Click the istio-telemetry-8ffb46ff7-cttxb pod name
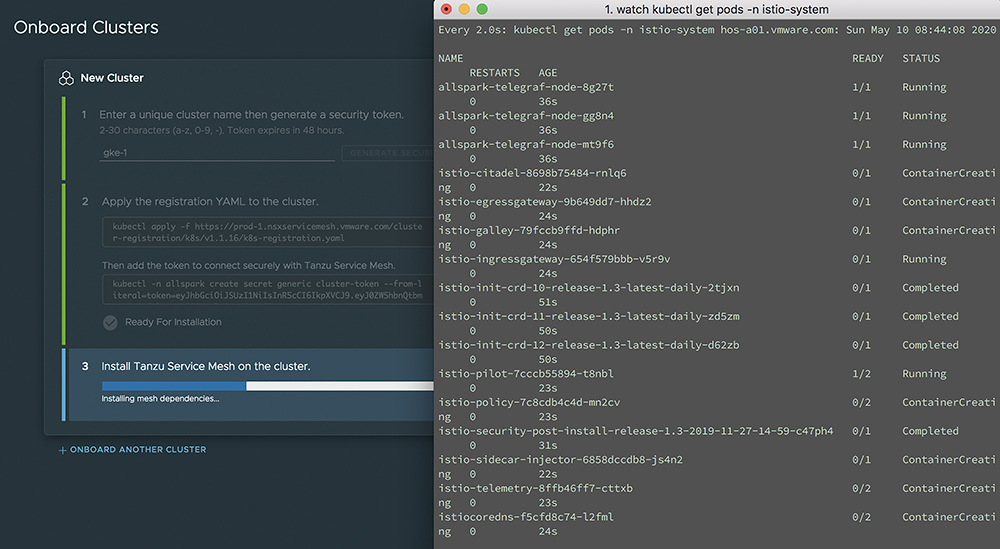 [536, 488]
